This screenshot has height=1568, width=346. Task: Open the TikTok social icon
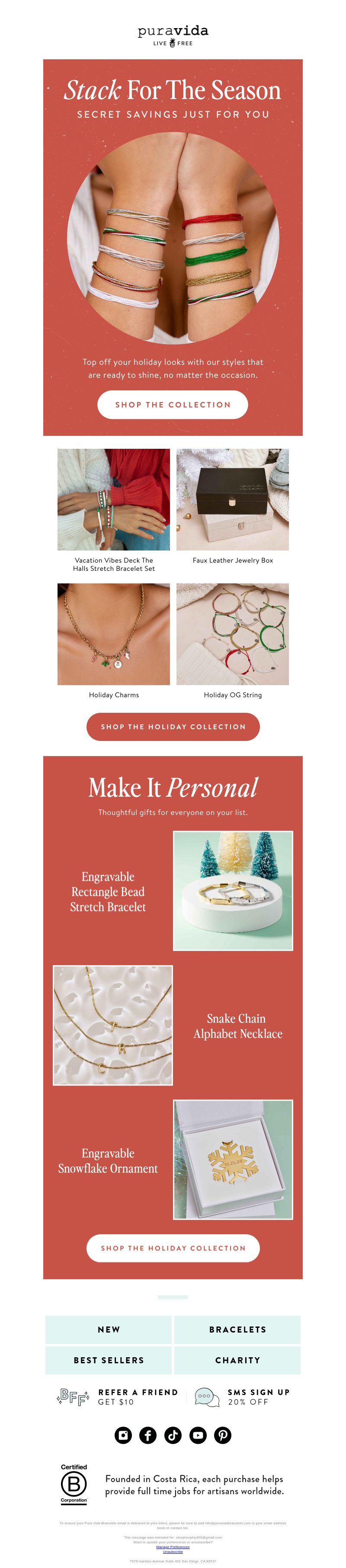[173, 1435]
